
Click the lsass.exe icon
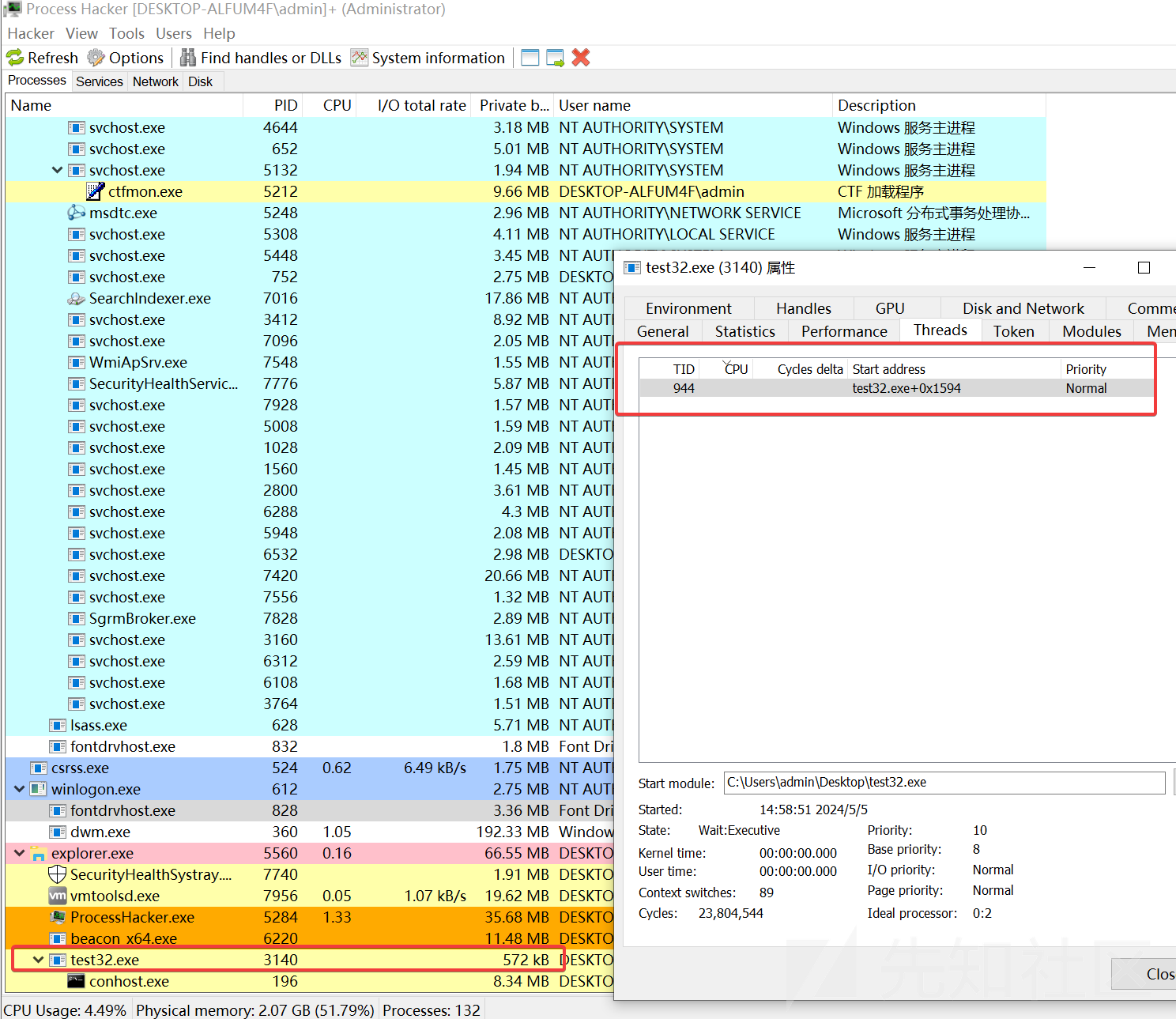(x=58, y=725)
